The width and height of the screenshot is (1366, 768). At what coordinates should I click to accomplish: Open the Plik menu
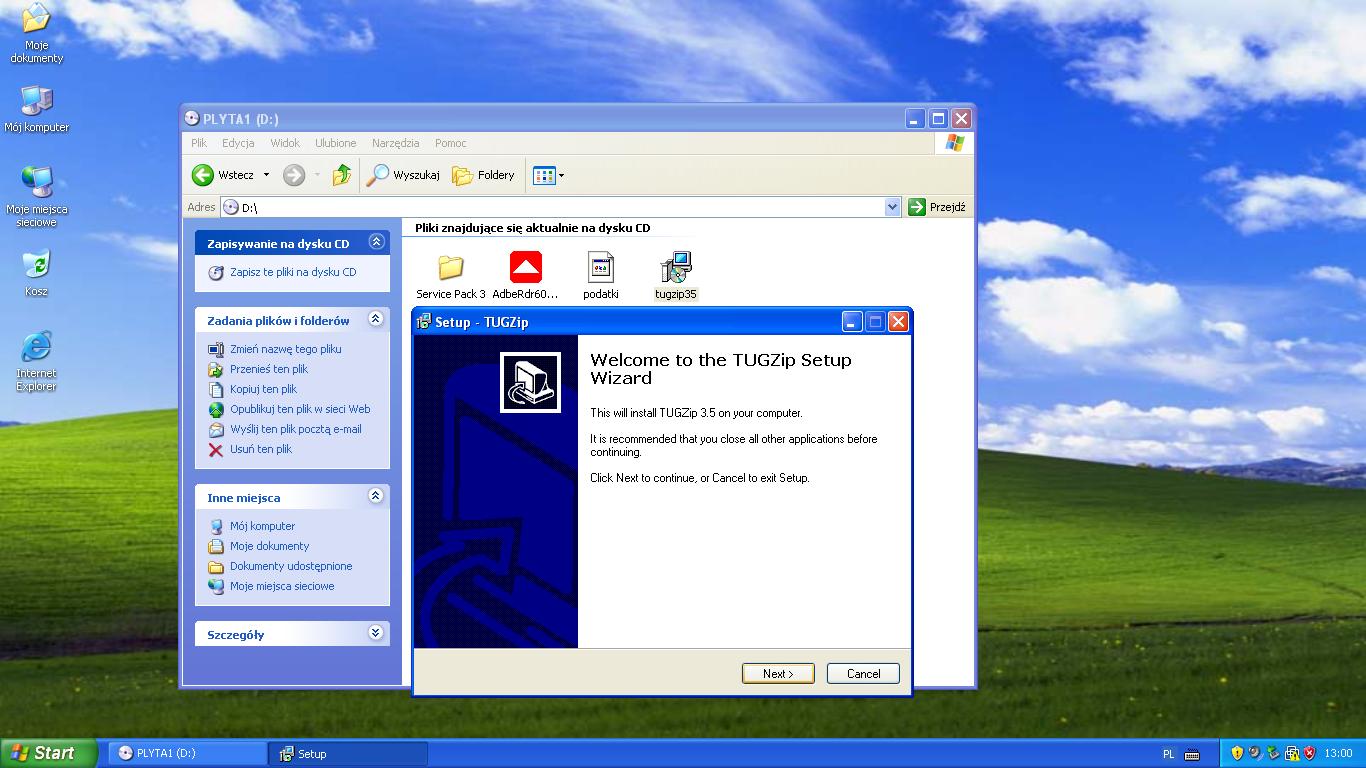point(199,143)
